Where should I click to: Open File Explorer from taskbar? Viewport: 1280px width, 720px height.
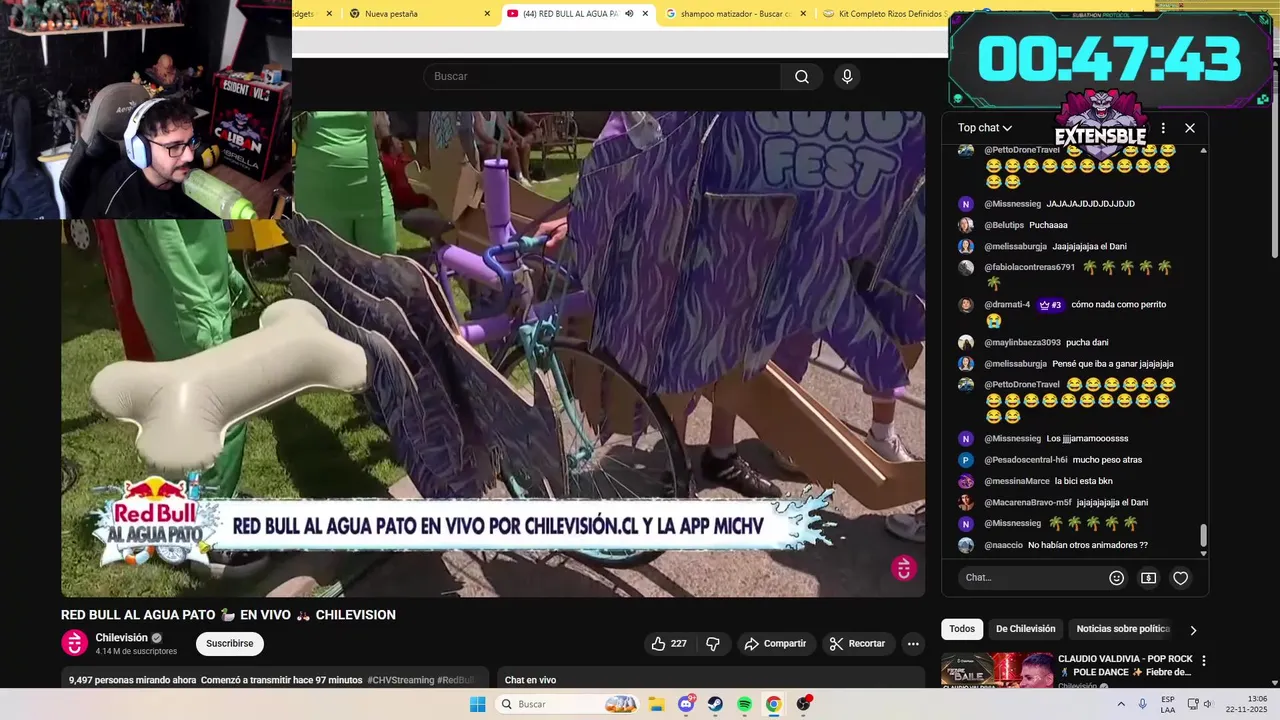point(657,704)
